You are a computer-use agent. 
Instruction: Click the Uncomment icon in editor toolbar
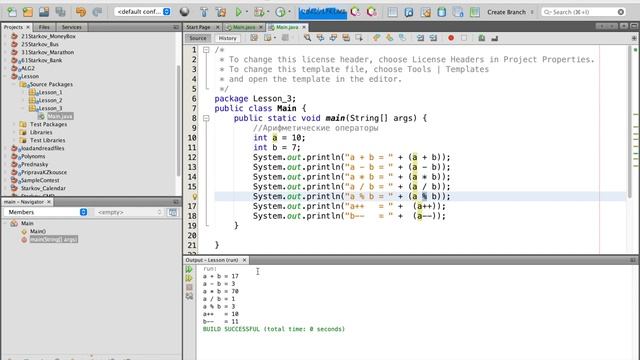495,38
